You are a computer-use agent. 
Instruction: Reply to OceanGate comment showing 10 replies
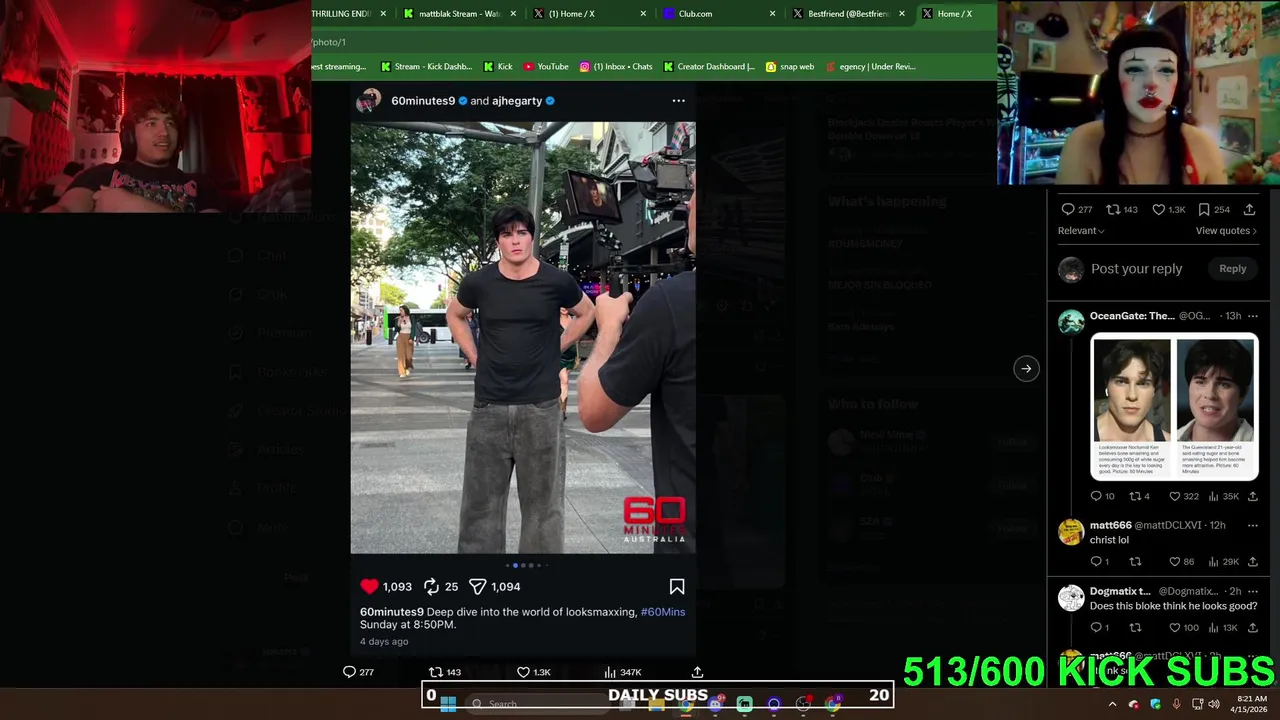(1096, 496)
